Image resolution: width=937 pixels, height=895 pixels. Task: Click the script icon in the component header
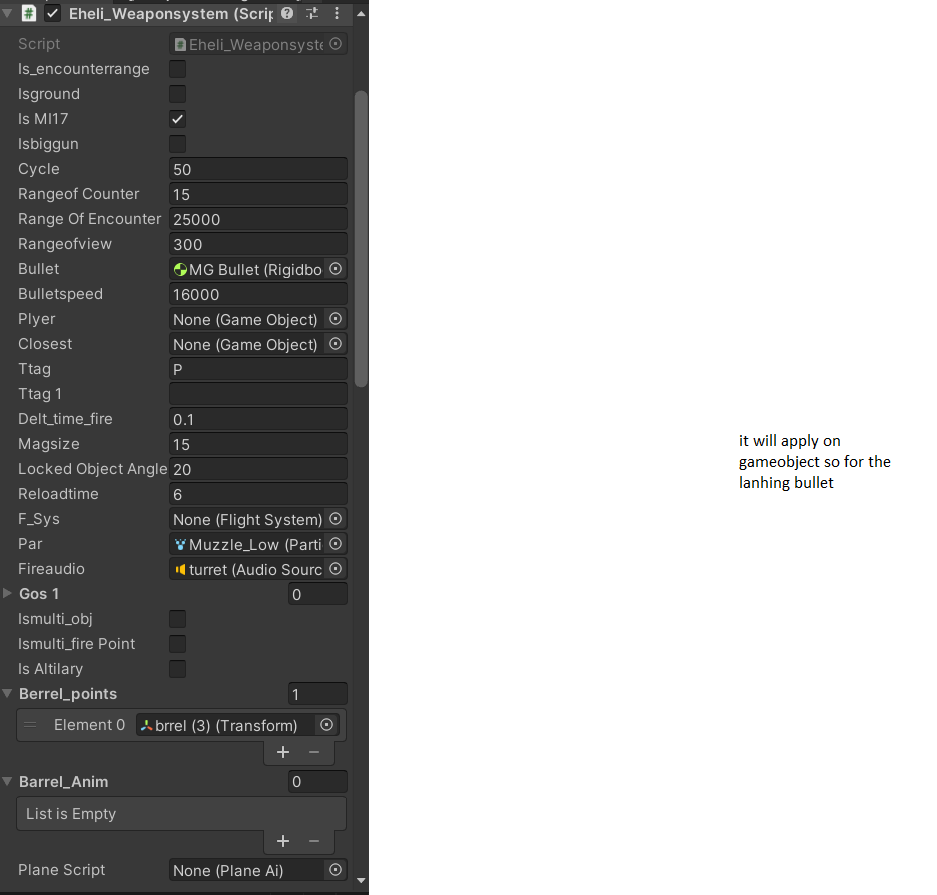[28, 13]
